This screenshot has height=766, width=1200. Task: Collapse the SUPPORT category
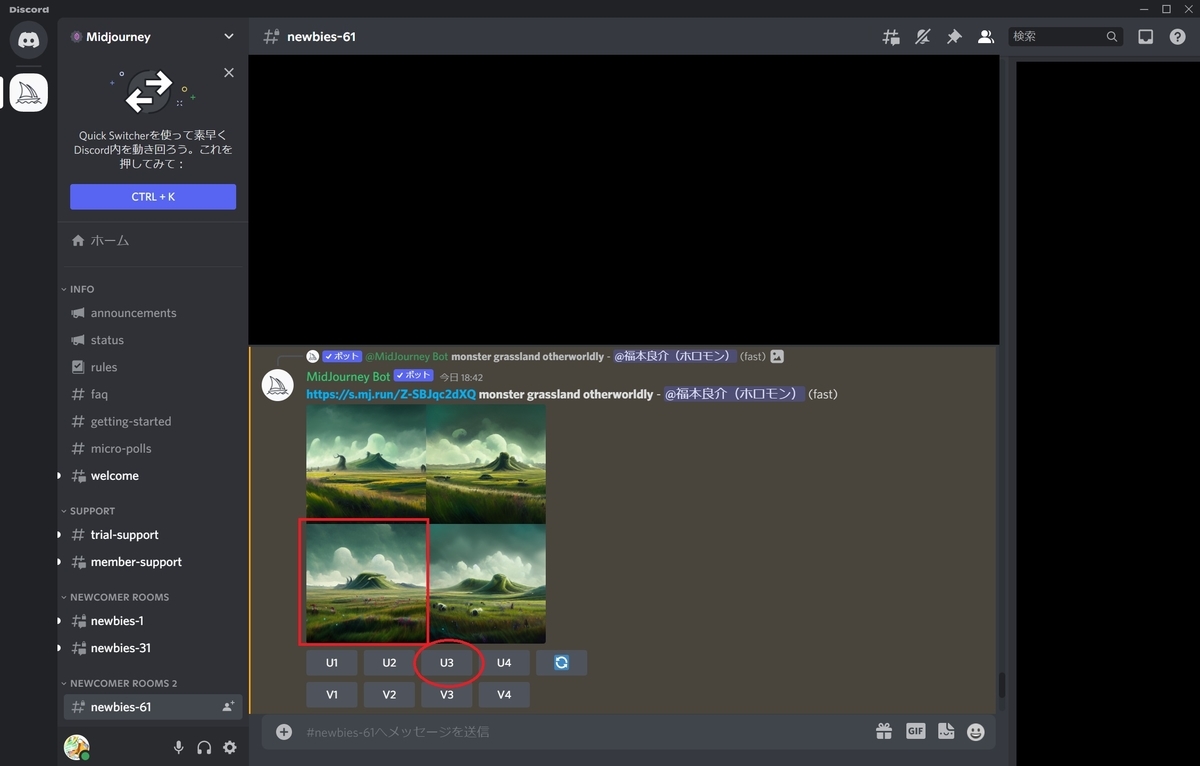91,511
